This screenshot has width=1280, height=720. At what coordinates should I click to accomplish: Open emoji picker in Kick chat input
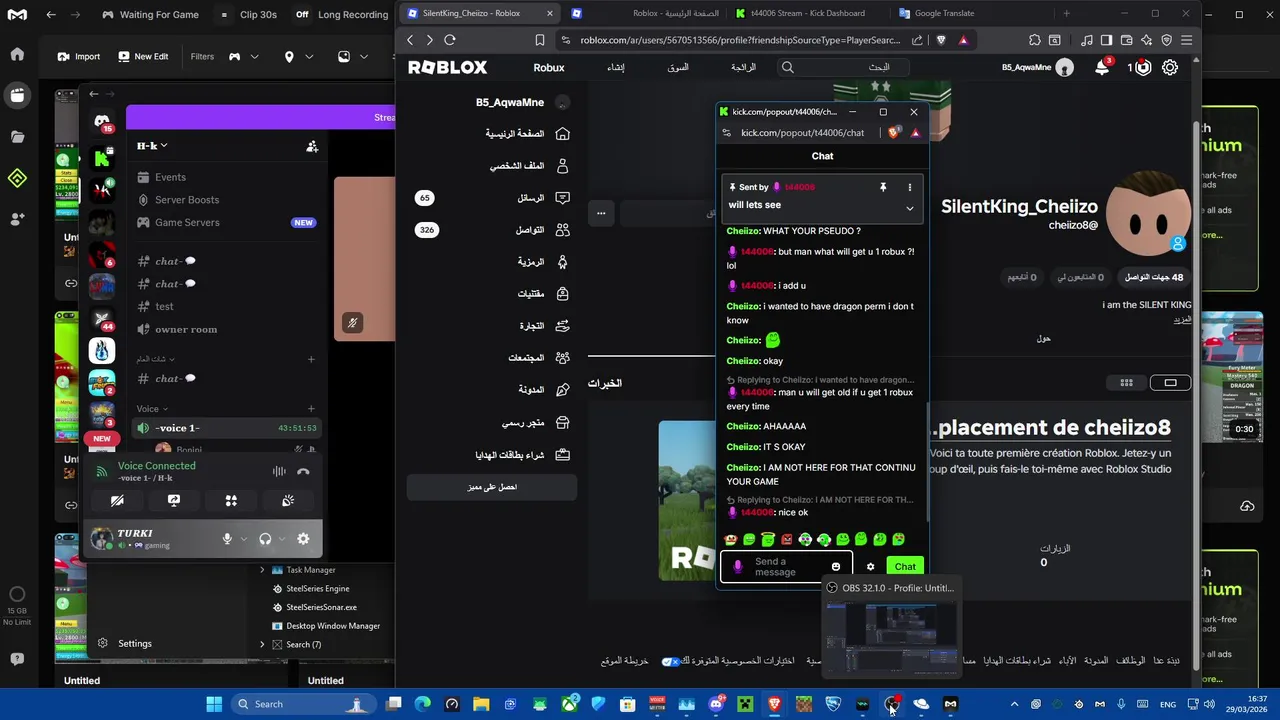pos(836,567)
